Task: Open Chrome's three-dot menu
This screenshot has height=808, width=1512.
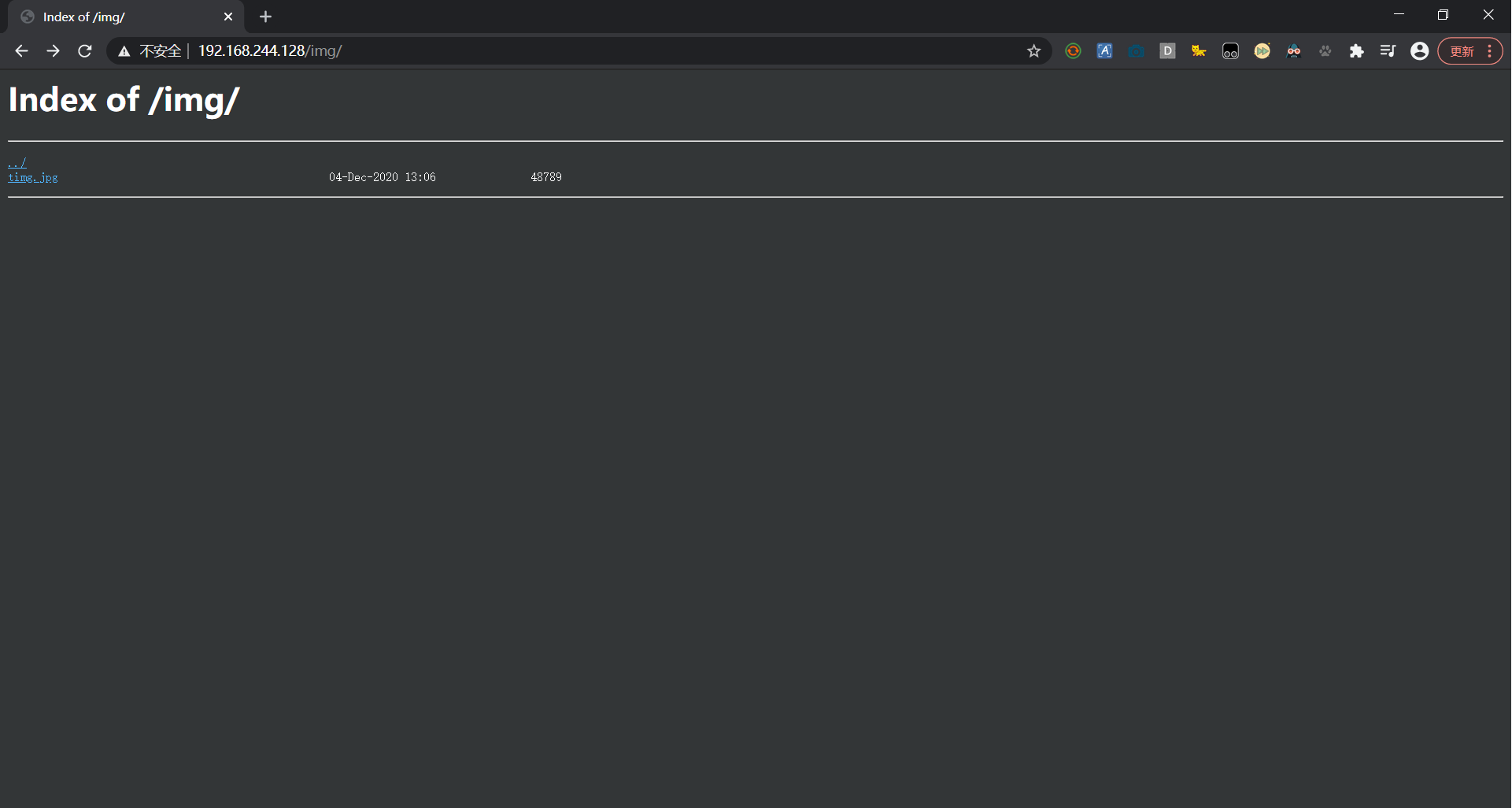Action: pyautogui.click(x=1490, y=51)
